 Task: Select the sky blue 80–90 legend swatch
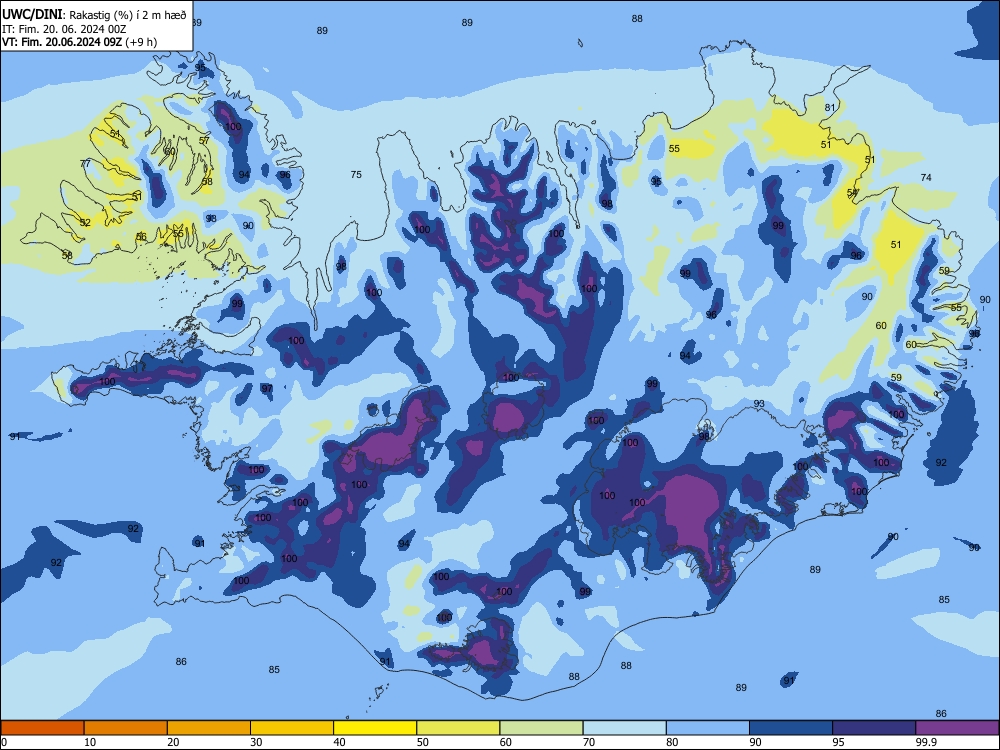[x=708, y=728]
